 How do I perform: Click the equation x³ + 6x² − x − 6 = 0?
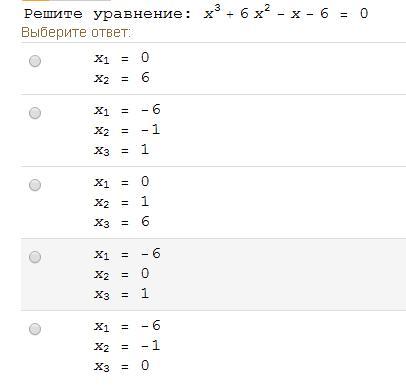(286, 13)
